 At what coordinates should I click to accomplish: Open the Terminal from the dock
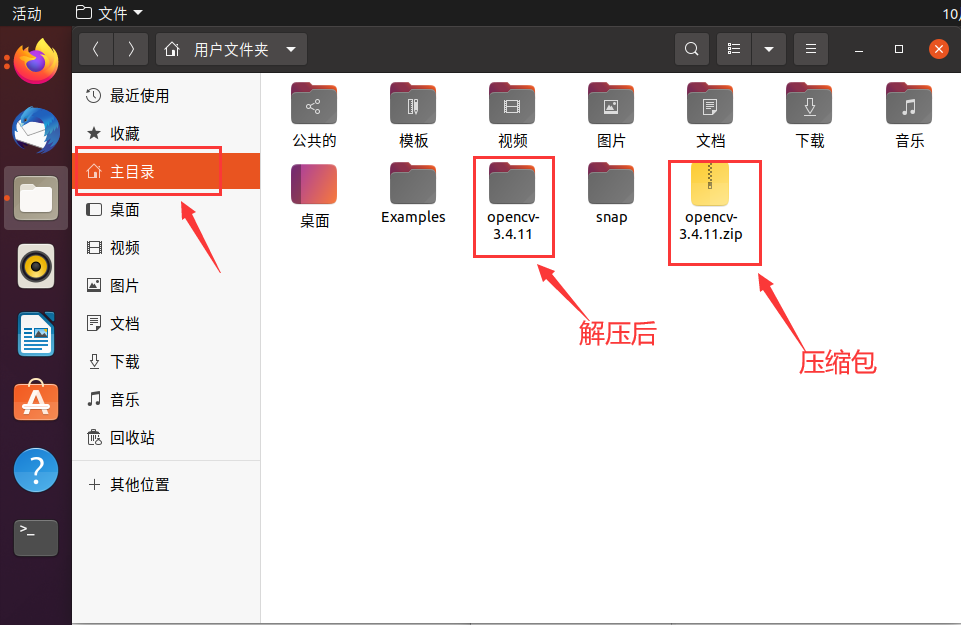coord(35,537)
